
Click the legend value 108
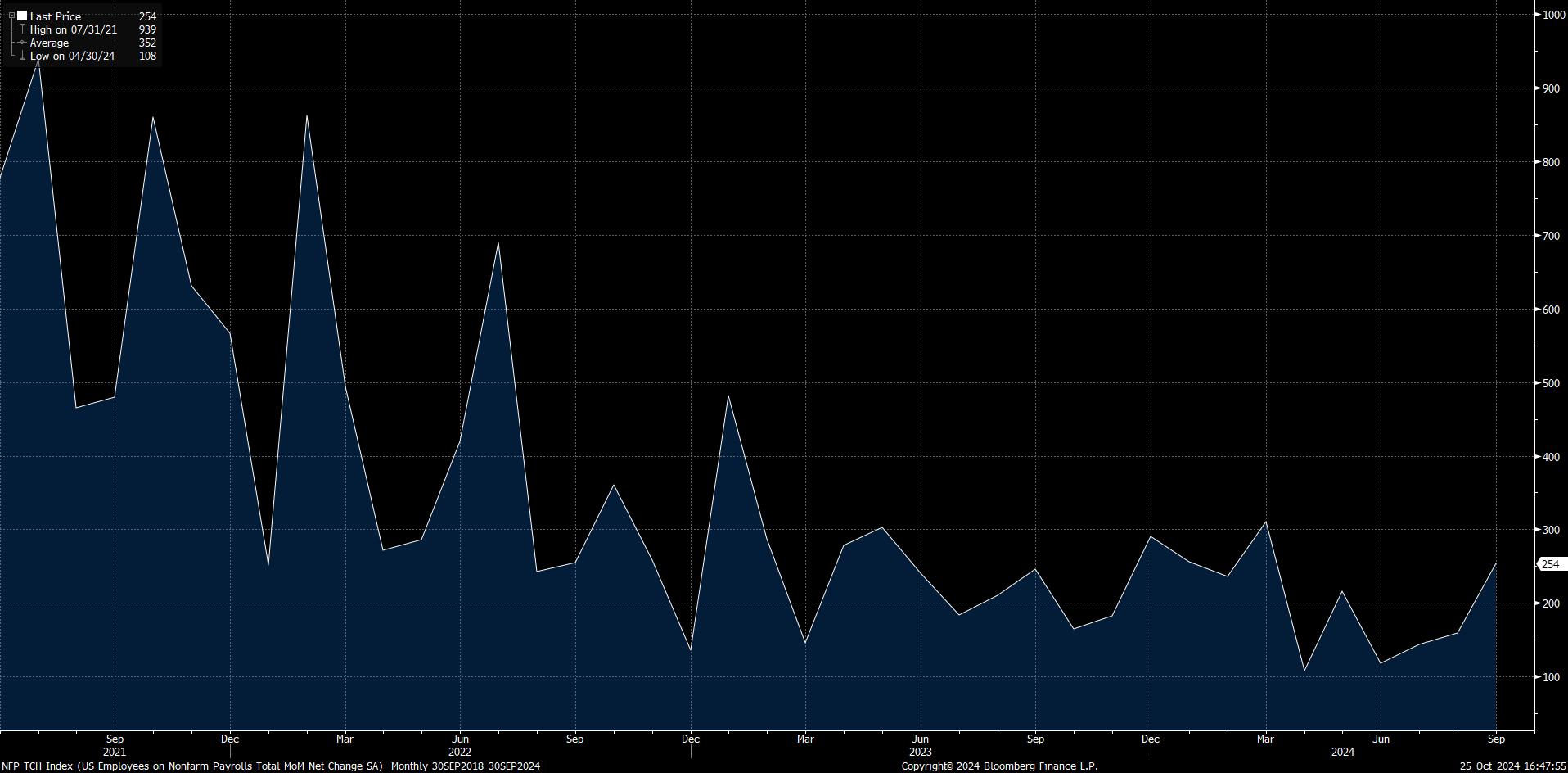(x=147, y=56)
